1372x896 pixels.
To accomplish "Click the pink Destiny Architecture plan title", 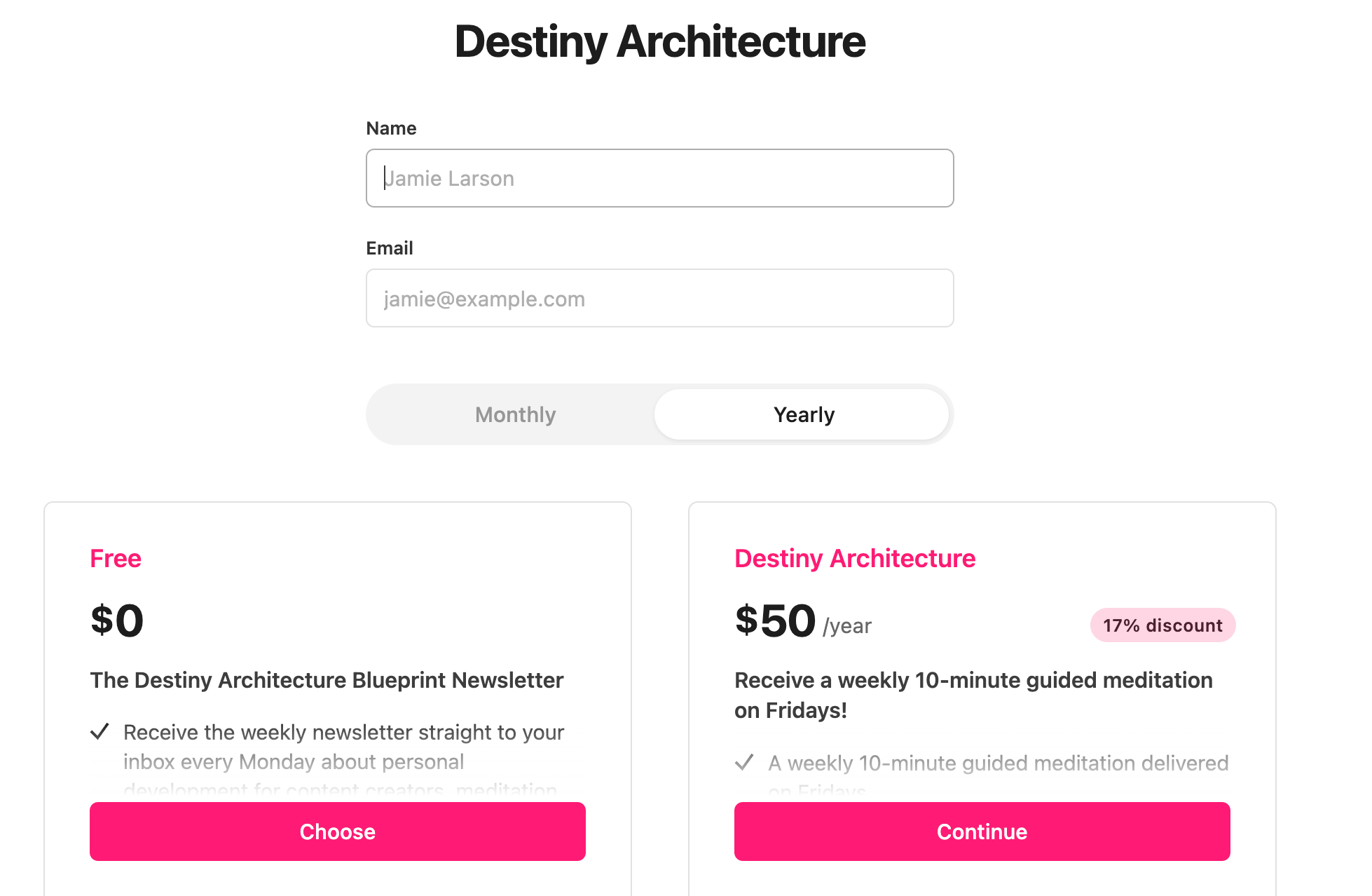I will tap(855, 558).
